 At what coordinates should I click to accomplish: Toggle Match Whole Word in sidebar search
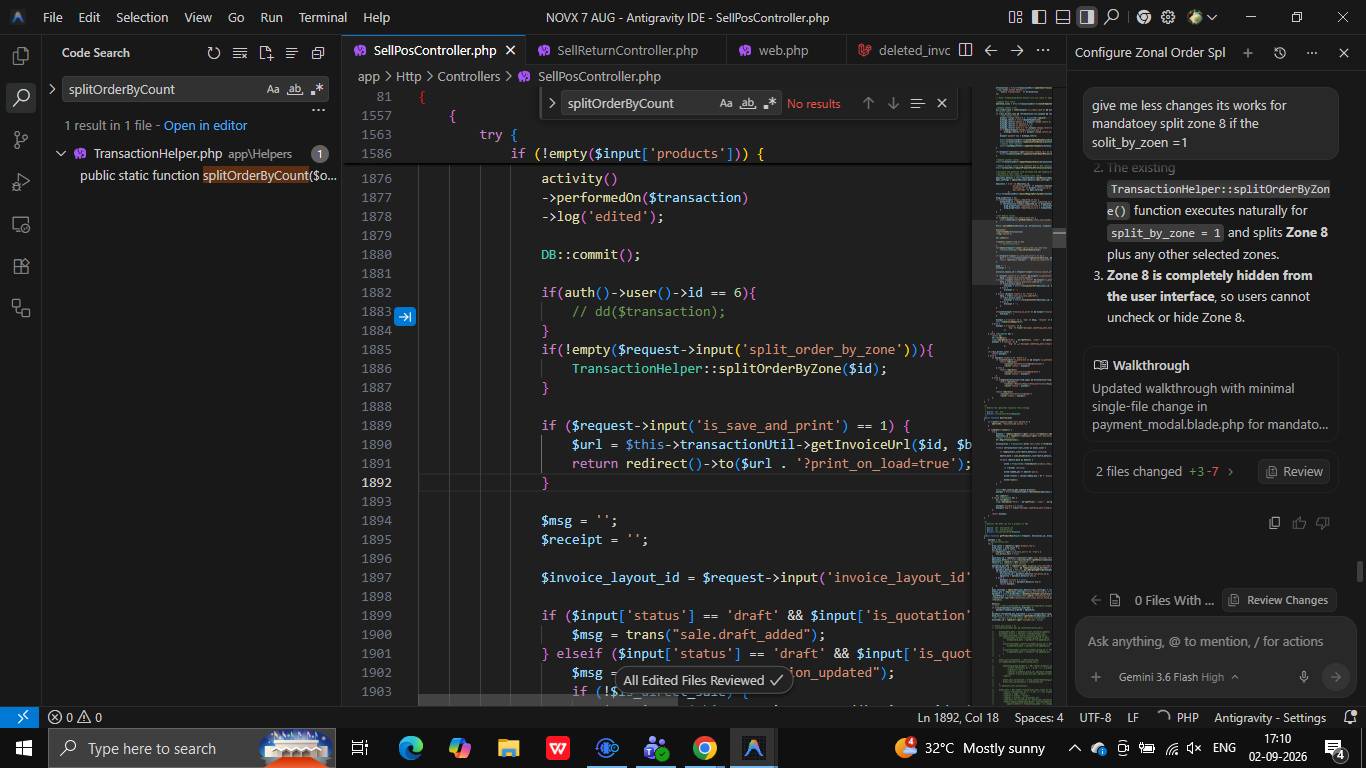point(295,89)
